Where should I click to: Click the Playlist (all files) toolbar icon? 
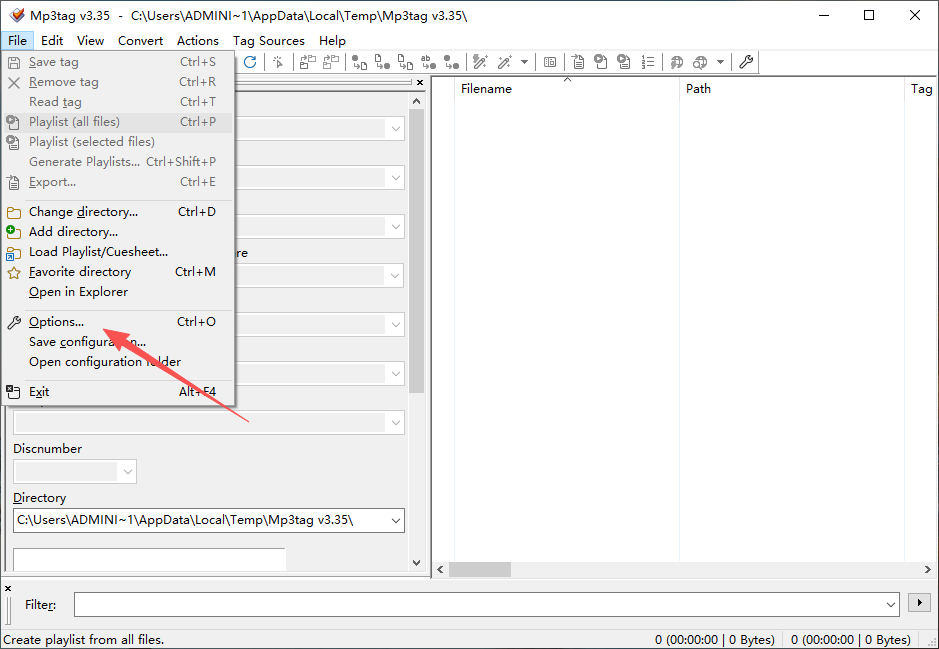[x=601, y=62]
